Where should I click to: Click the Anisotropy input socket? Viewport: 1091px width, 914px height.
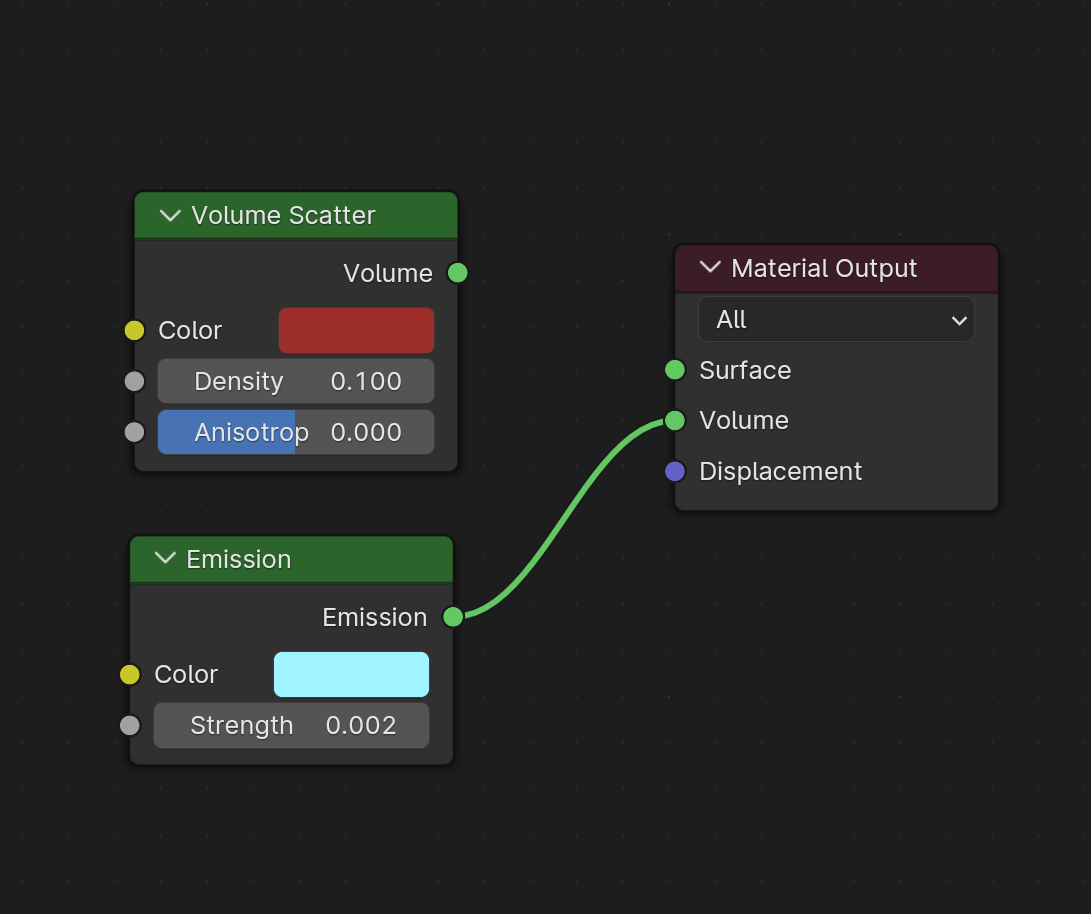click(134, 432)
